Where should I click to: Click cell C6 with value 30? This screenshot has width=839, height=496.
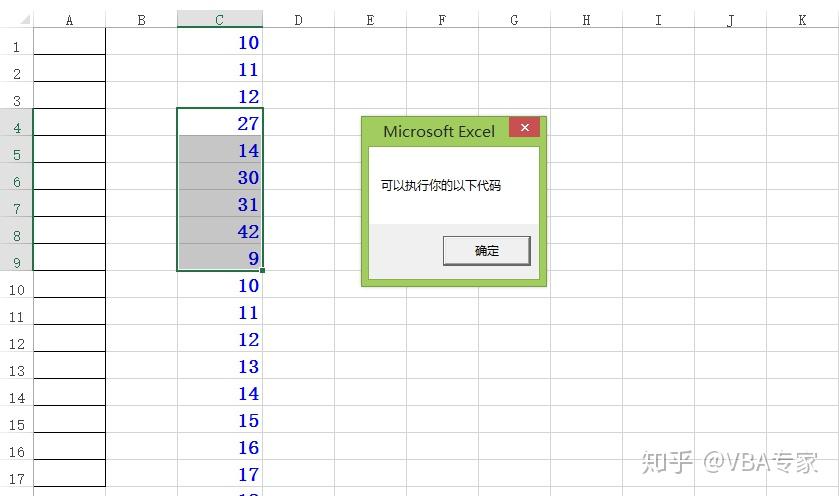[x=219, y=177]
